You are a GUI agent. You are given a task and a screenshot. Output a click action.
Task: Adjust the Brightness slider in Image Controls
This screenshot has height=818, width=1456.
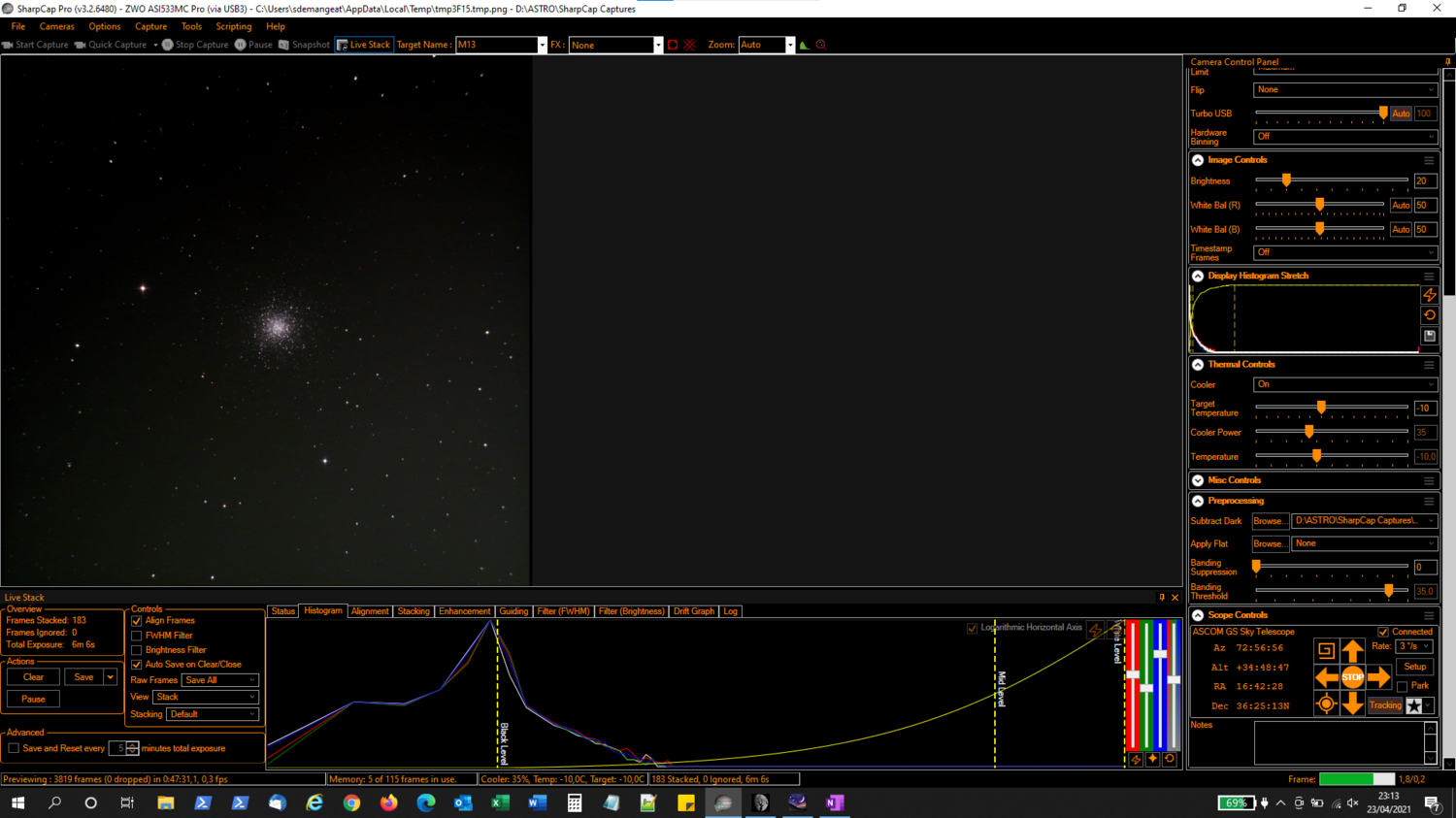click(1287, 180)
